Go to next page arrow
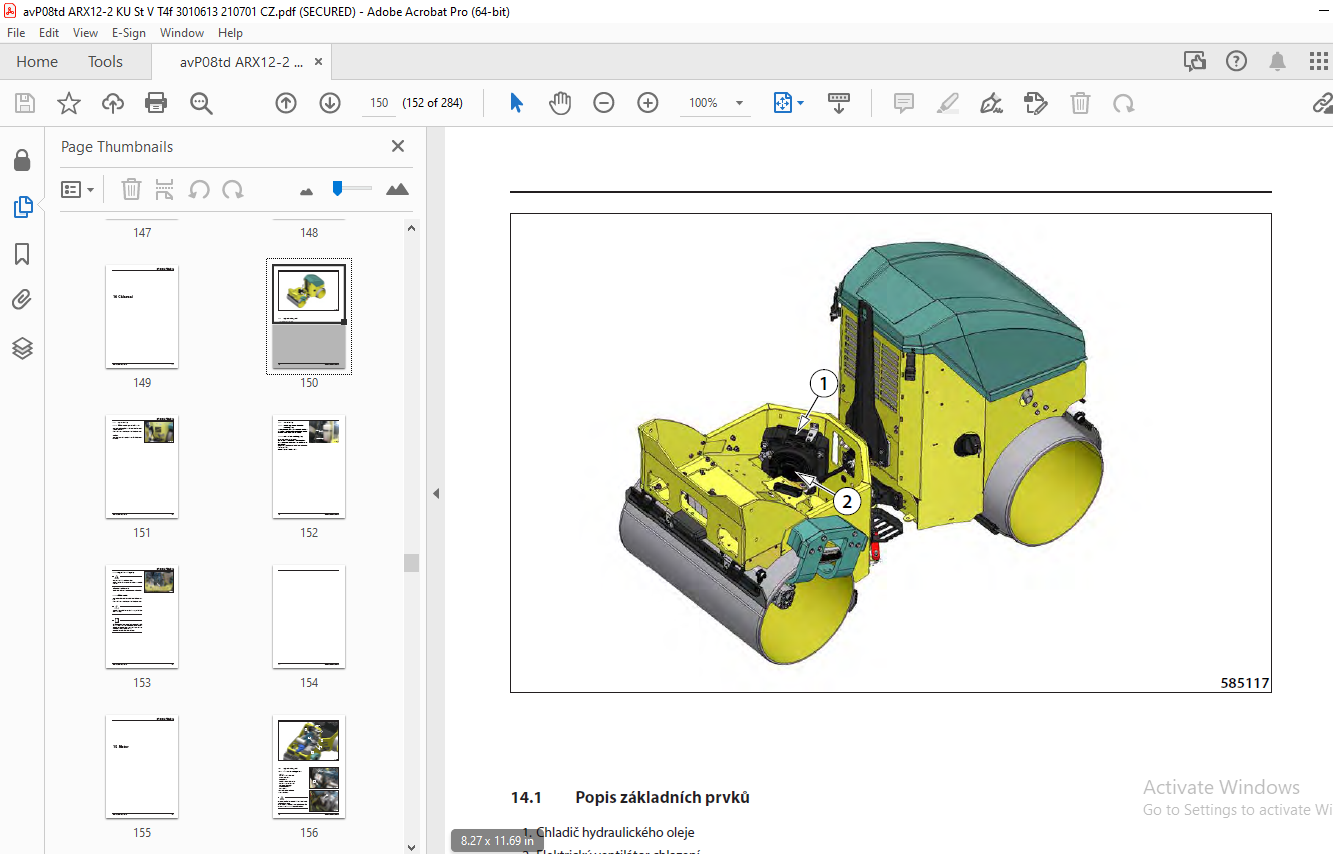This screenshot has height=854, width=1333. (x=330, y=103)
